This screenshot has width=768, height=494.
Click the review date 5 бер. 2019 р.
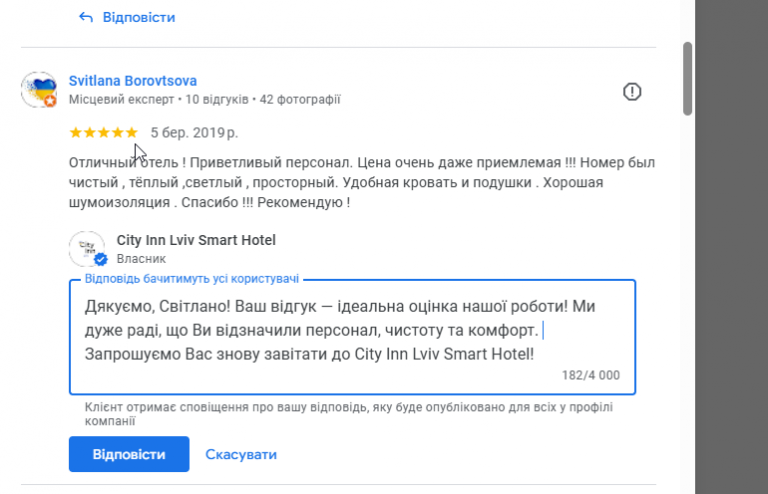(x=194, y=132)
